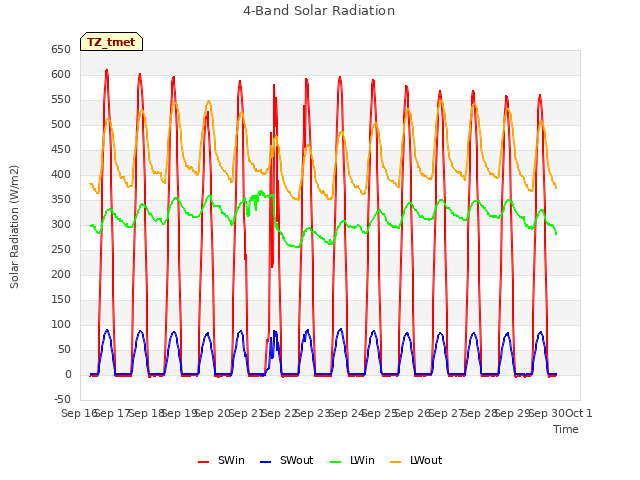Image resolution: width=640 pixels, height=480 pixels.
Task: Click the 600 y-axis tick label
Action: (x=61, y=75)
